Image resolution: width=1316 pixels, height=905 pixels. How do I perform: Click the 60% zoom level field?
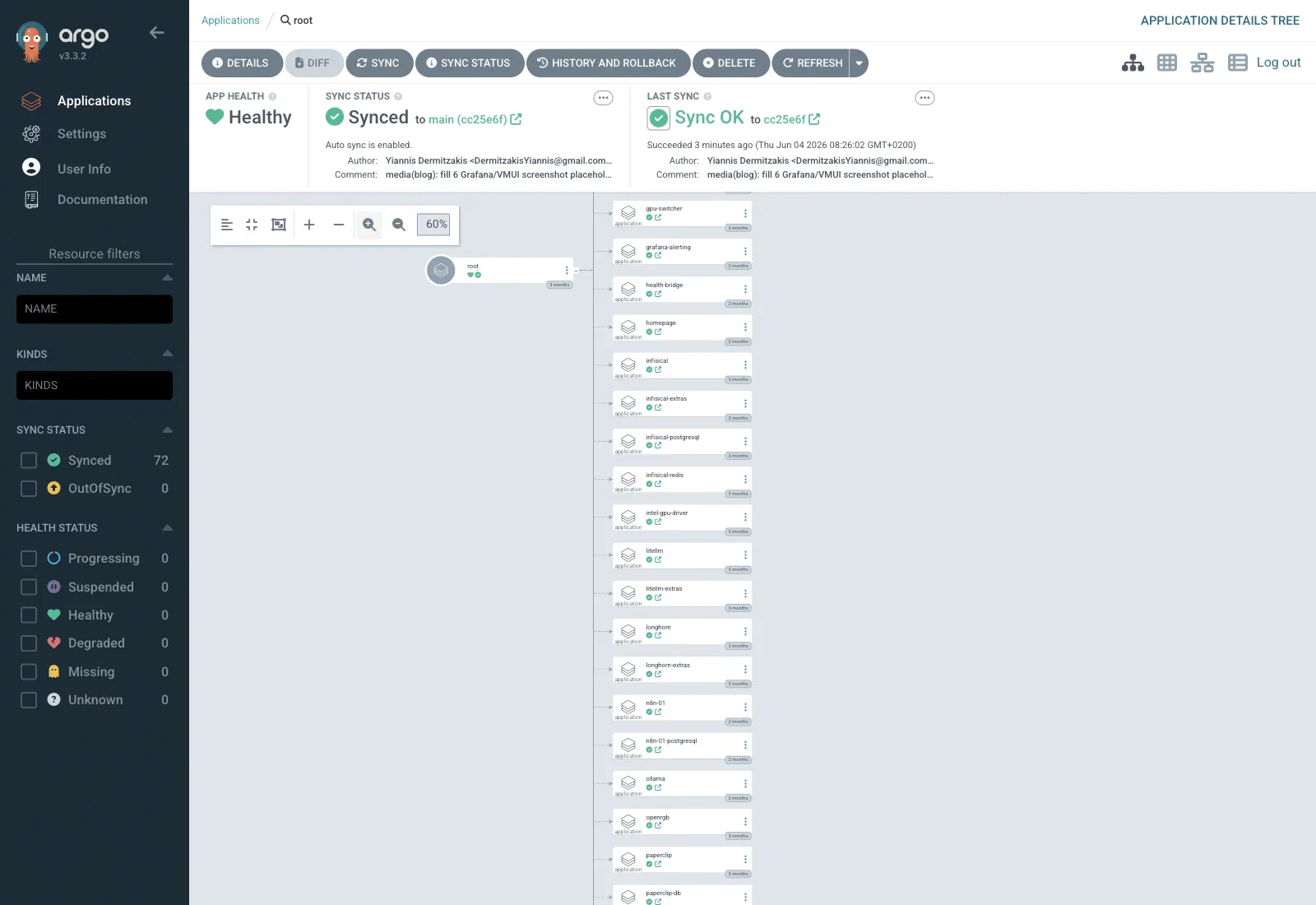433,225
